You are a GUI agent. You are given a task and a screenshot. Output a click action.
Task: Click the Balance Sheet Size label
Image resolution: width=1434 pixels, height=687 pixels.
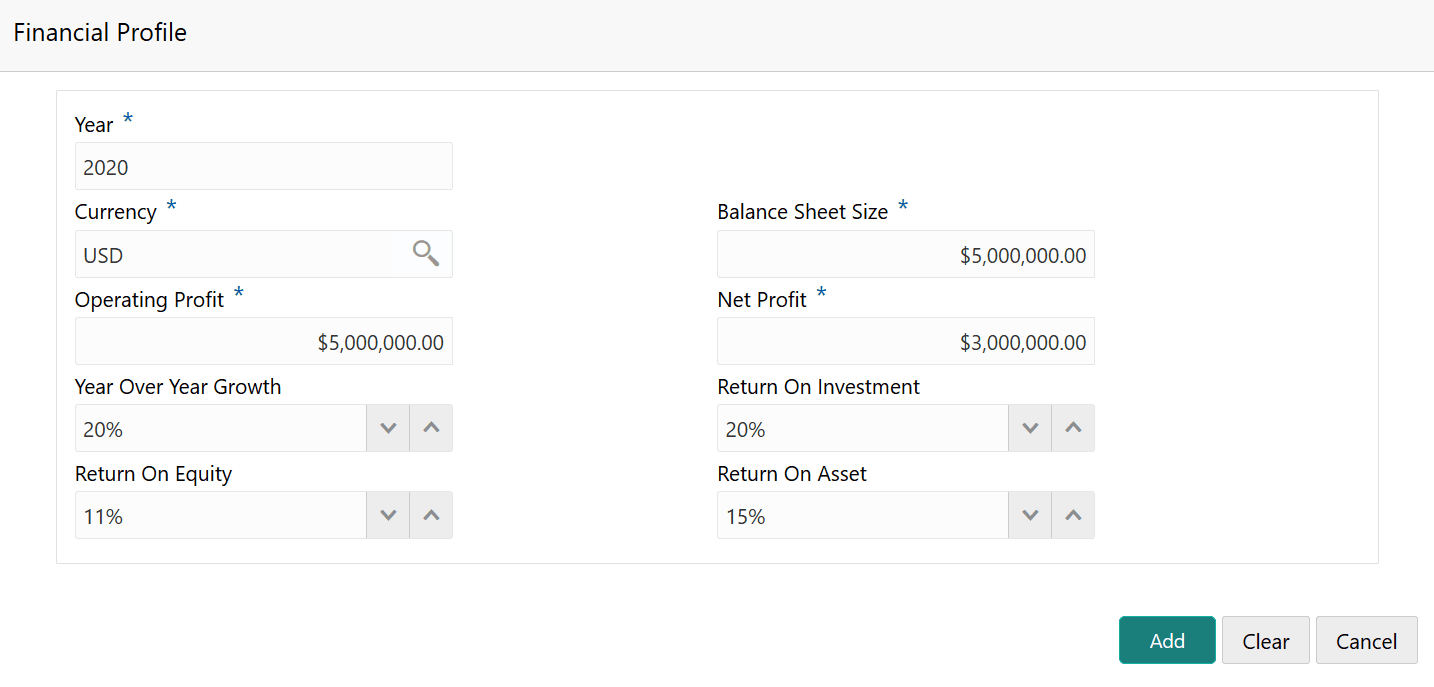(803, 211)
